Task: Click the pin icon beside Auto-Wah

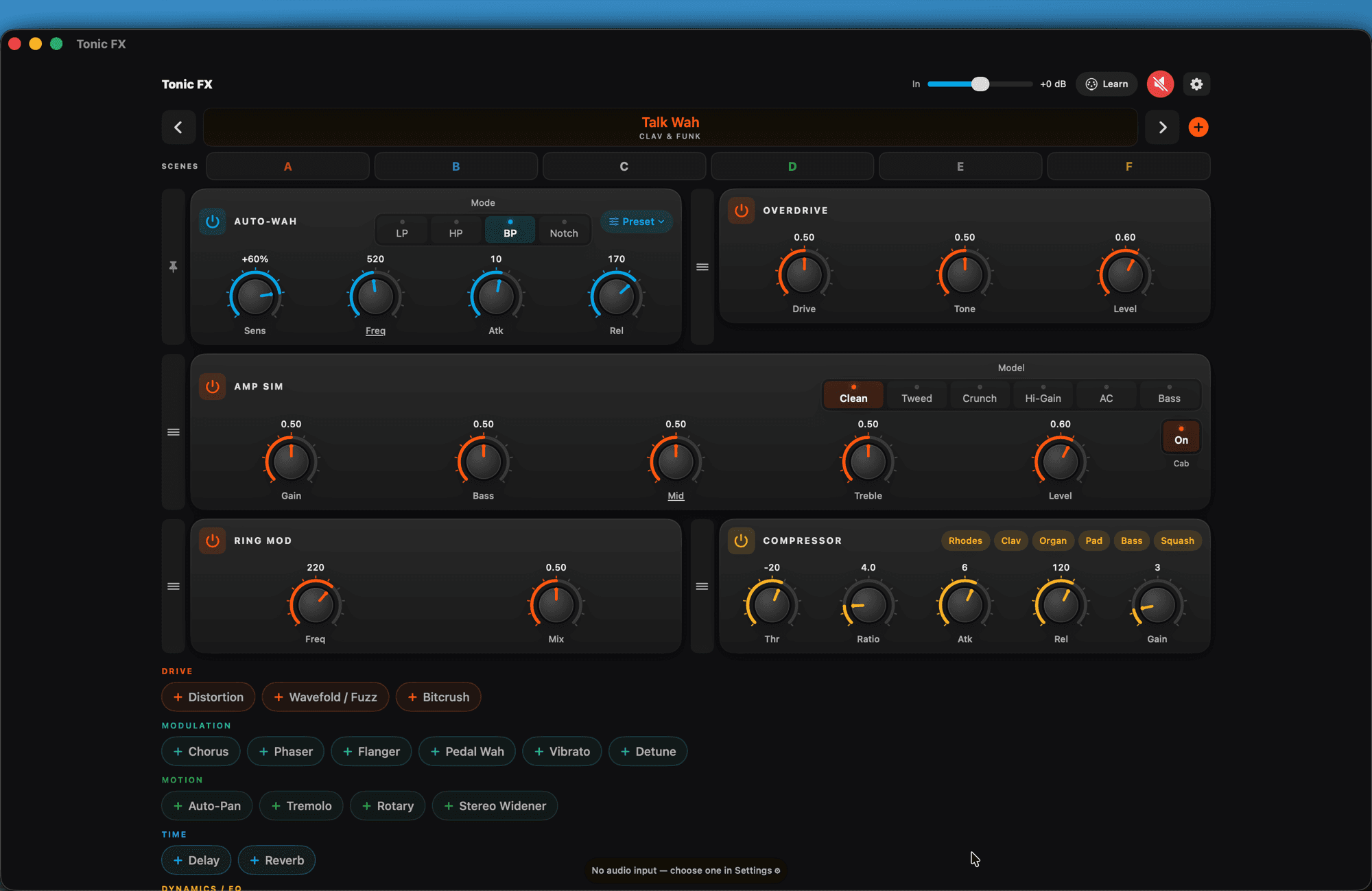Action: click(174, 267)
